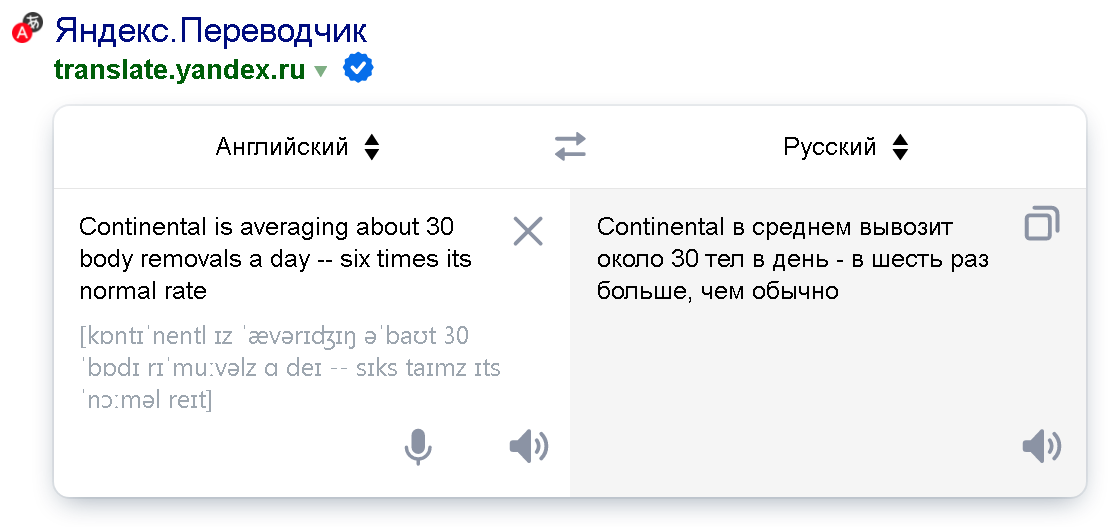Listen to the Russian translation audio
1109x527 pixels.
pyautogui.click(x=1041, y=446)
